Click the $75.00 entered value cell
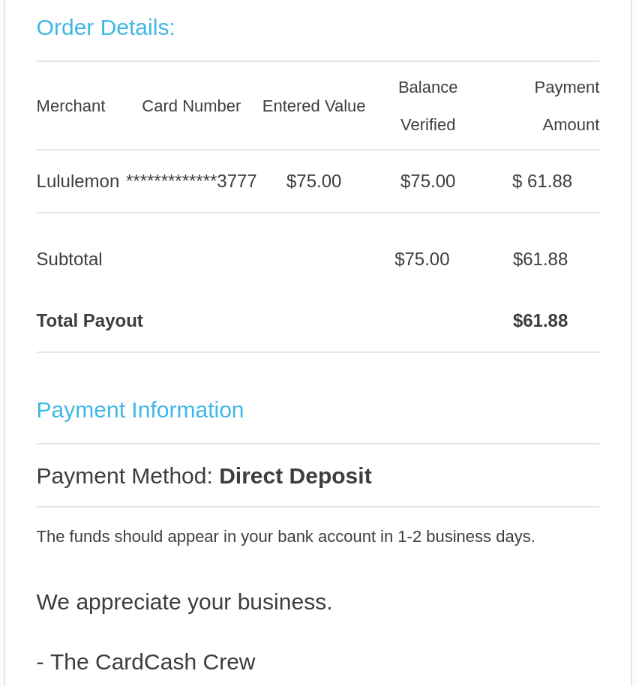637x686 pixels. pos(313,181)
